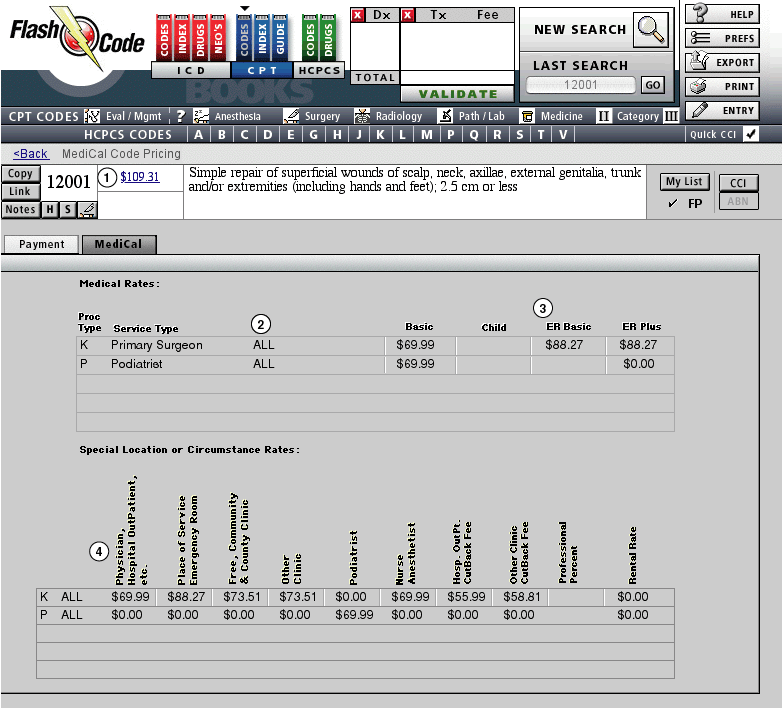Switch to the HCPCS books tab
This screenshot has width=782, height=708.
point(319,70)
